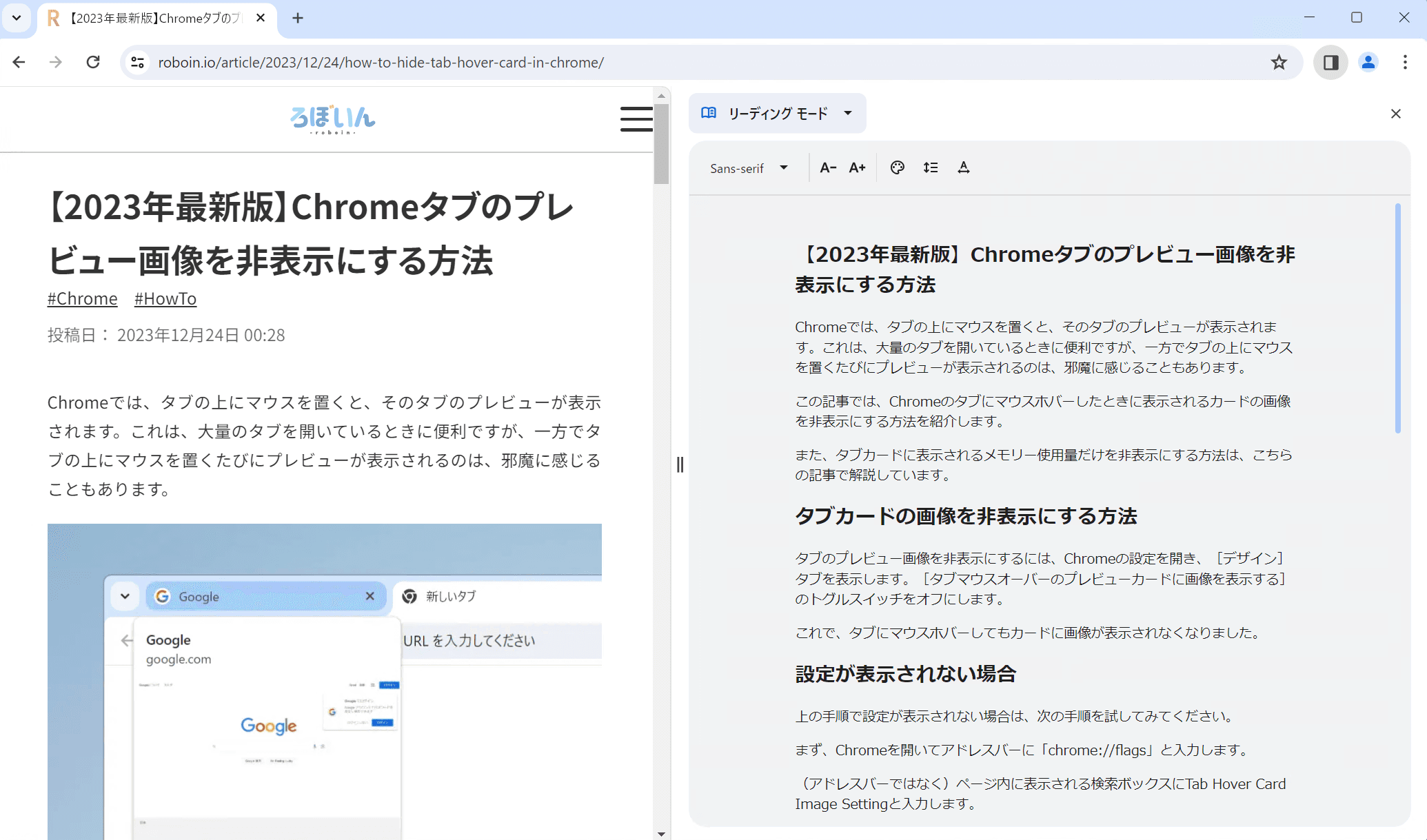Image resolution: width=1427 pixels, height=840 pixels.
Task: Maximize the Chrome window
Action: click(1357, 17)
